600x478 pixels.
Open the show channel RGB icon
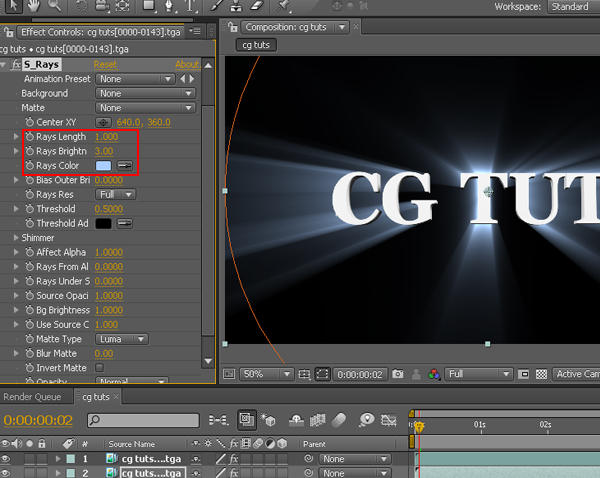pyautogui.click(x=433, y=374)
